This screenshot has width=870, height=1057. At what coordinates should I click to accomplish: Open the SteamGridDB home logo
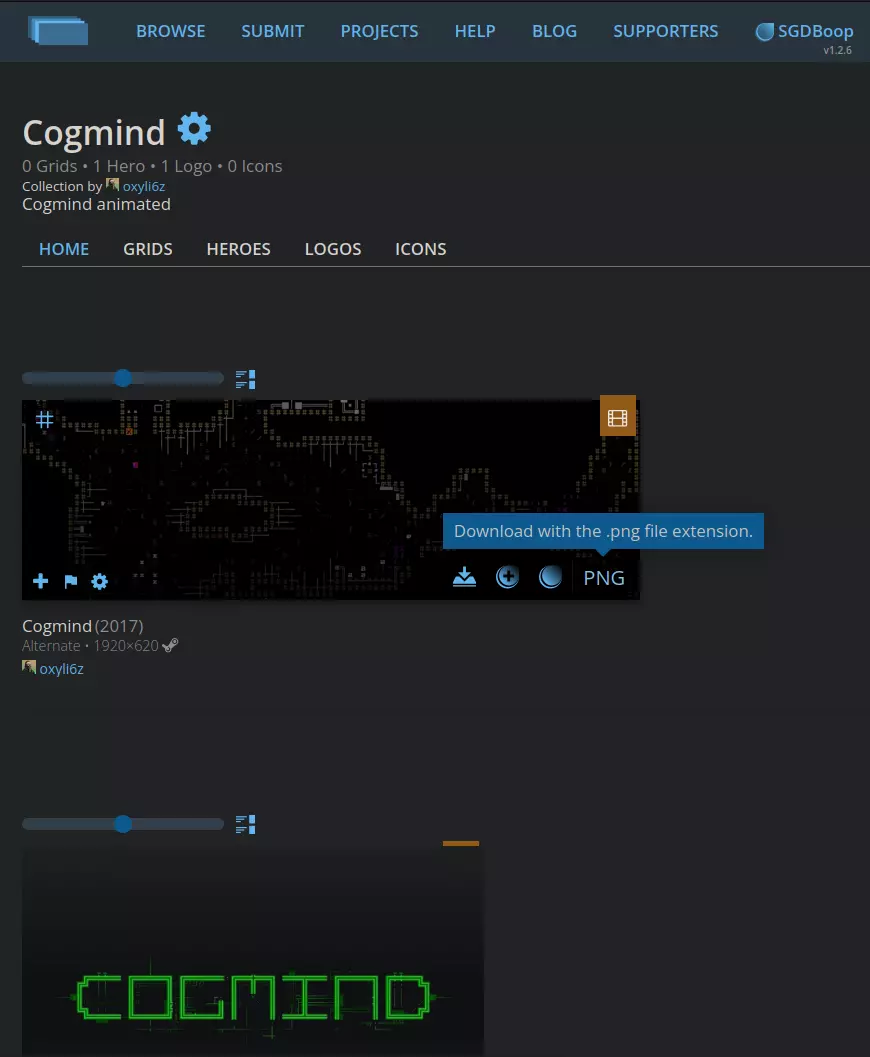[58, 31]
